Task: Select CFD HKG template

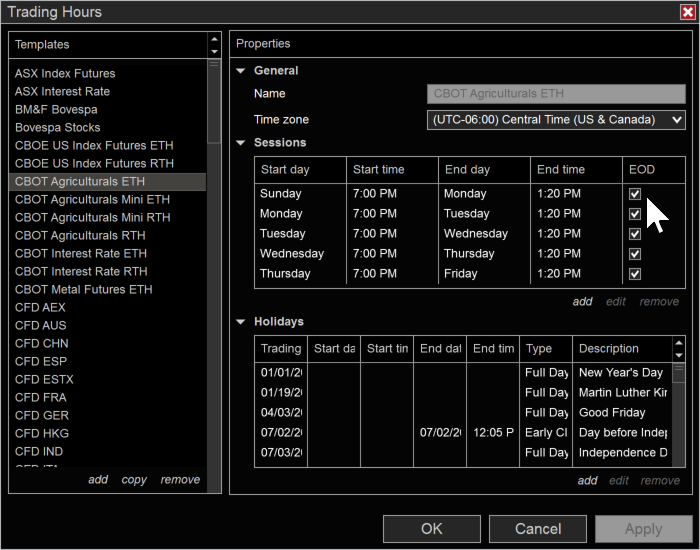Action: coord(107,433)
